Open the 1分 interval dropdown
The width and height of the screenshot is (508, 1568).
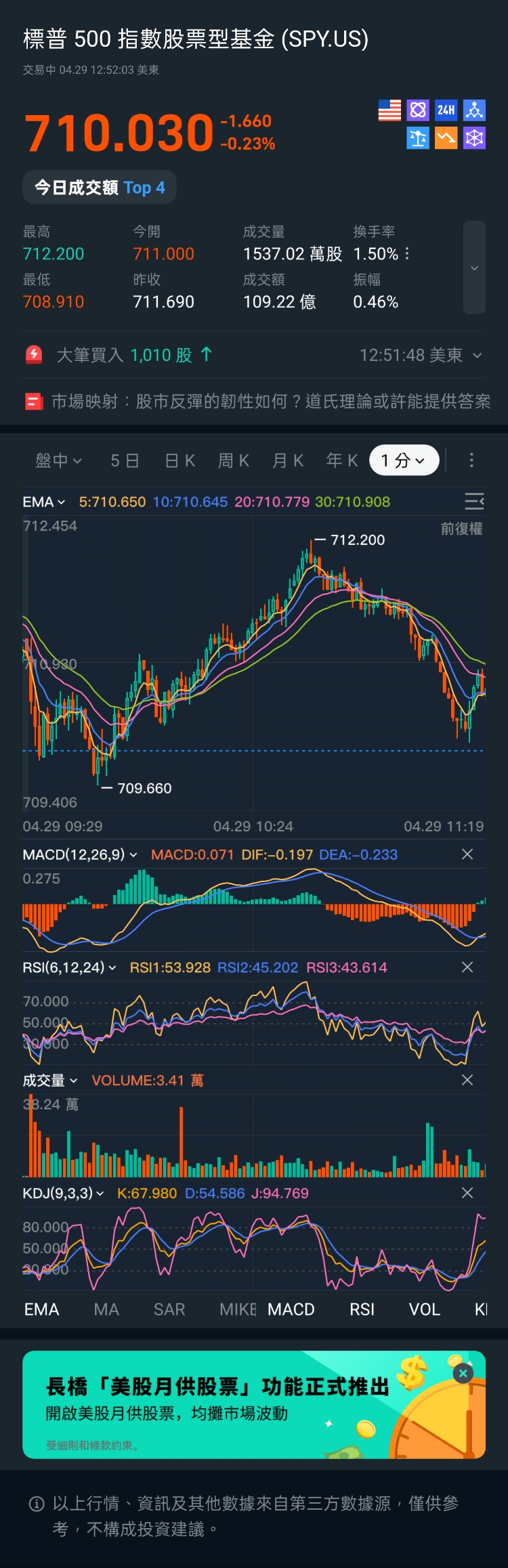click(x=404, y=460)
